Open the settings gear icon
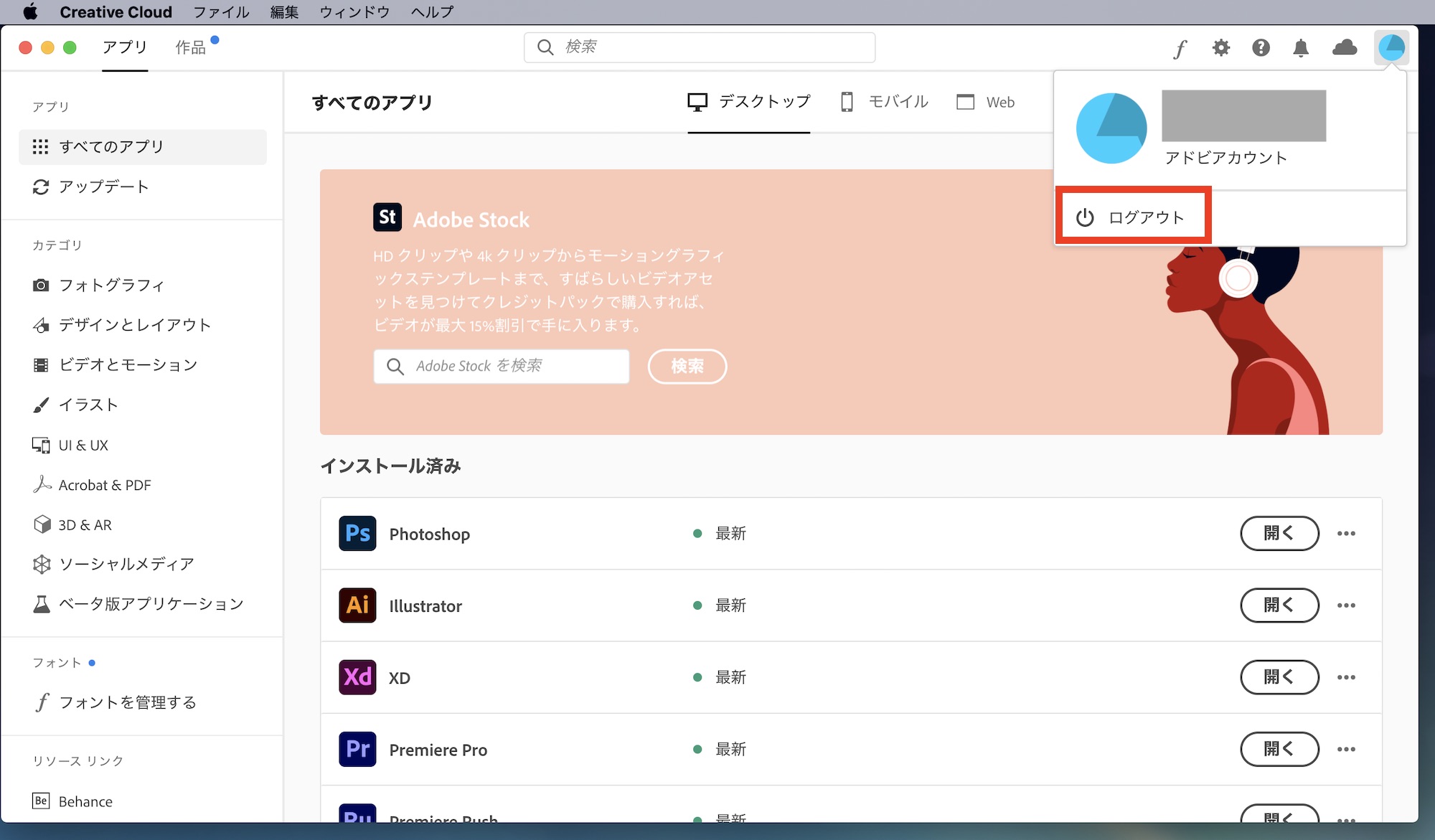 (x=1220, y=48)
